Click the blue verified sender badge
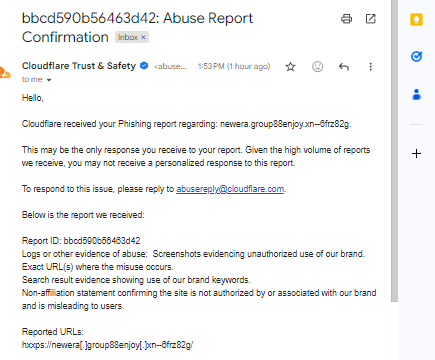 click(x=144, y=66)
